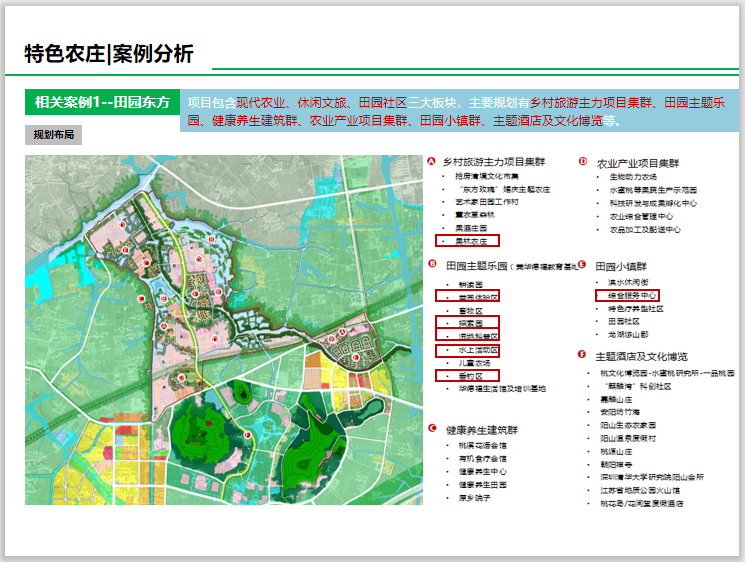Image resolution: width=745 pixels, height=562 pixels.
Task: Select the red-boxed 综合服务中心 item
Action: [x=627, y=296]
